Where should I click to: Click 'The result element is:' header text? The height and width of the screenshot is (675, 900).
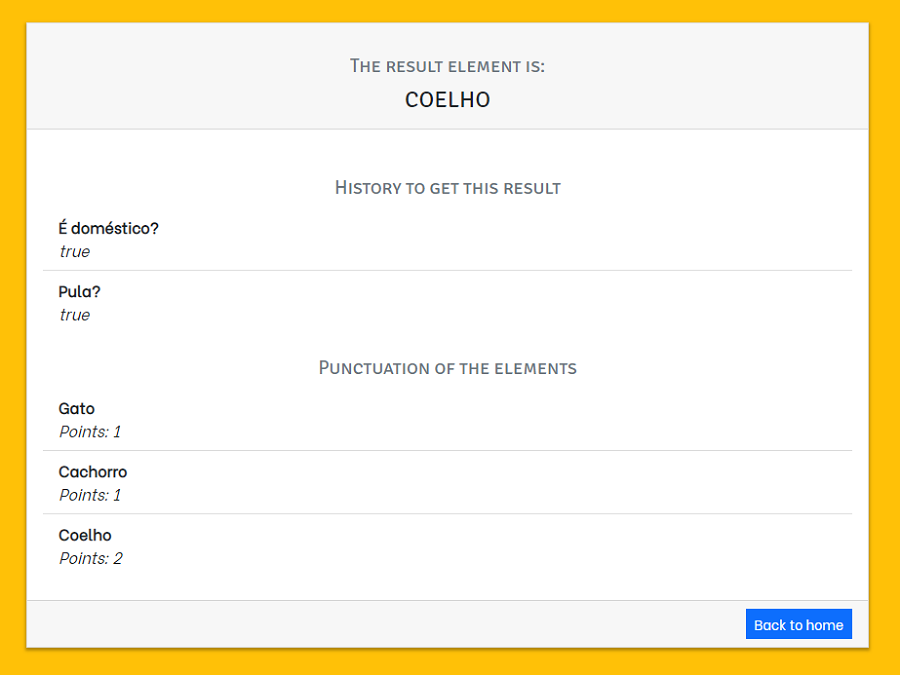point(447,66)
